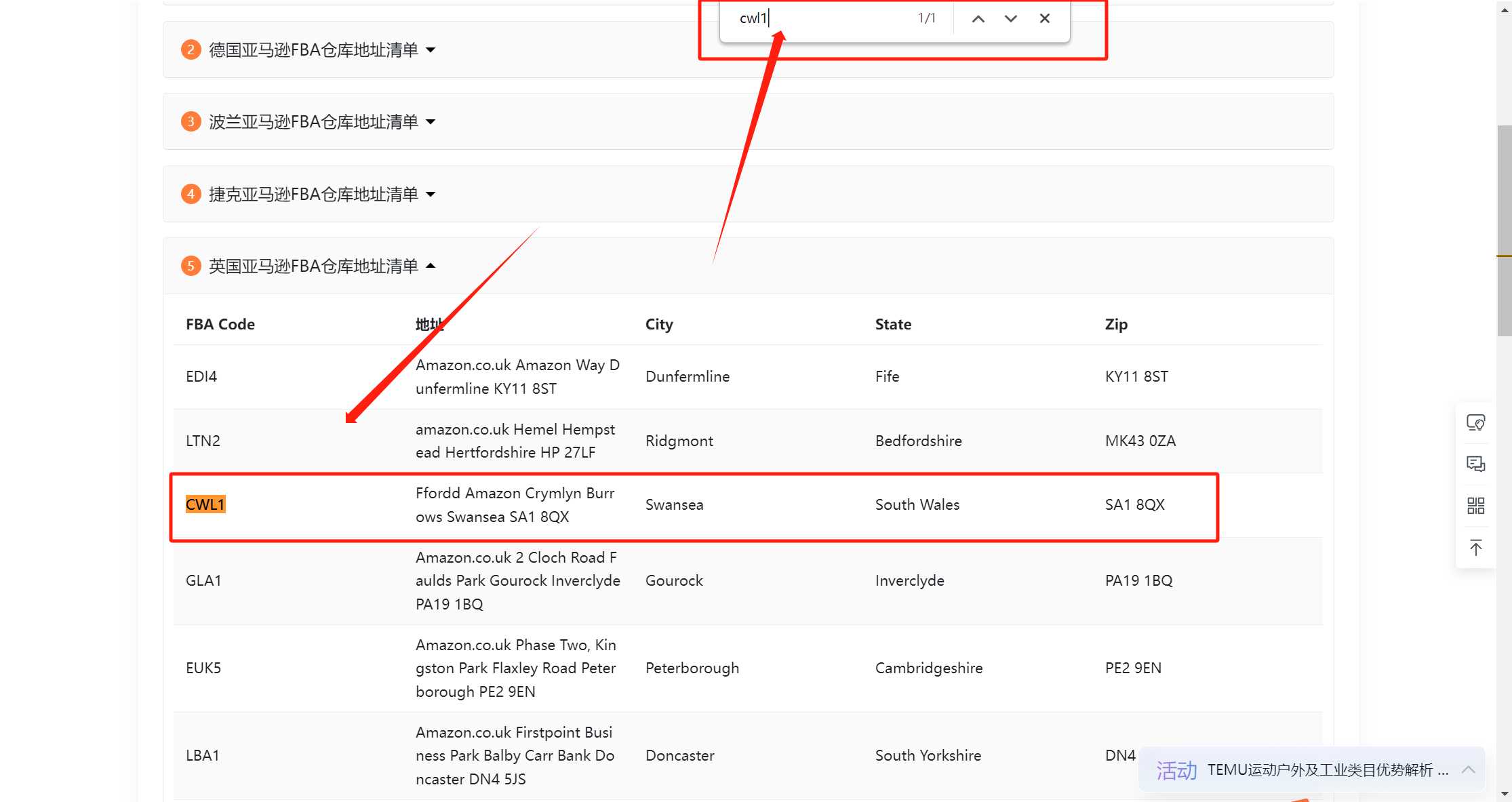
Task: Click the Bedfordshire state cell
Action: [x=919, y=441]
